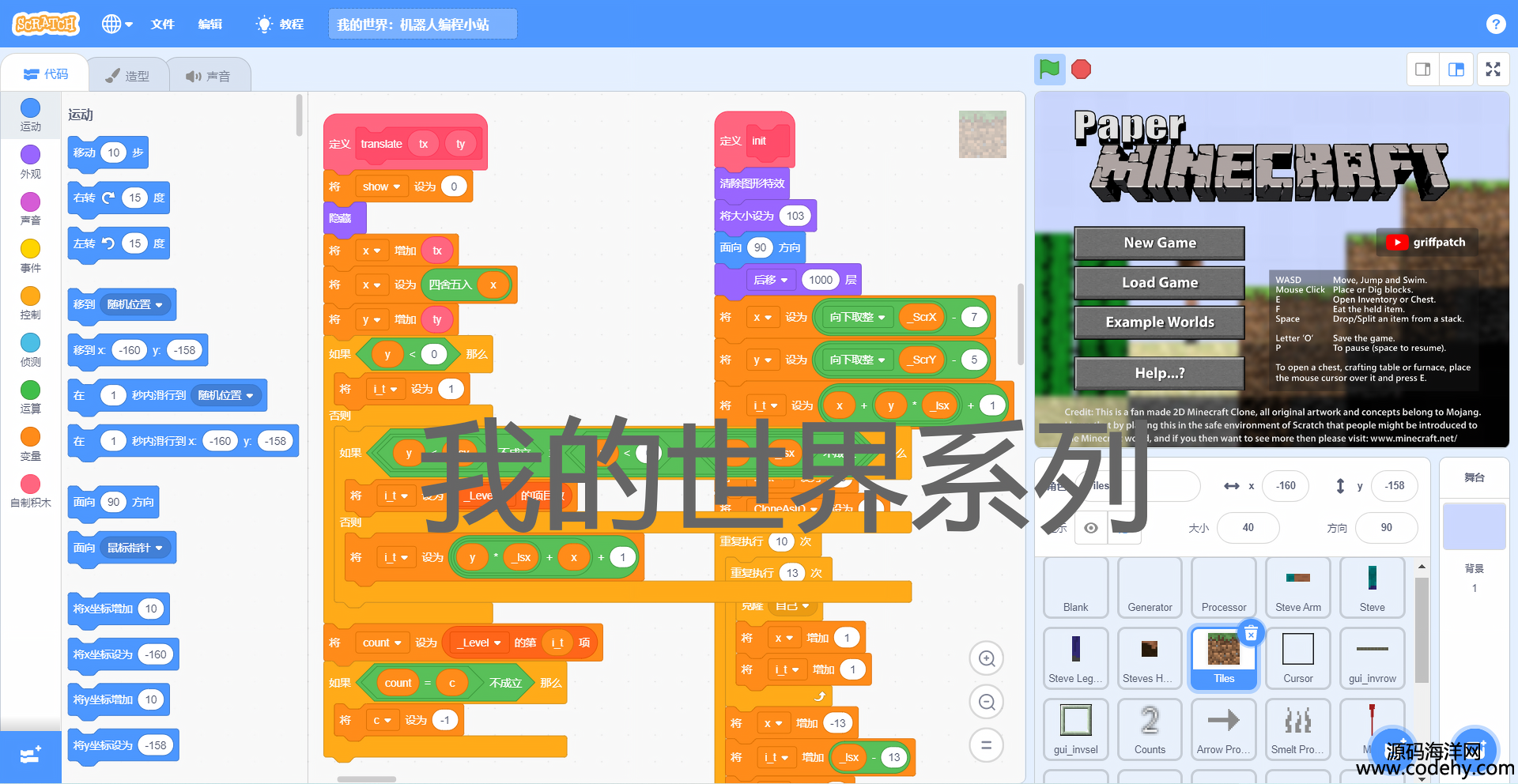Select the Steves H sprite
Image resolution: width=1518 pixels, height=784 pixels.
[x=1150, y=658]
